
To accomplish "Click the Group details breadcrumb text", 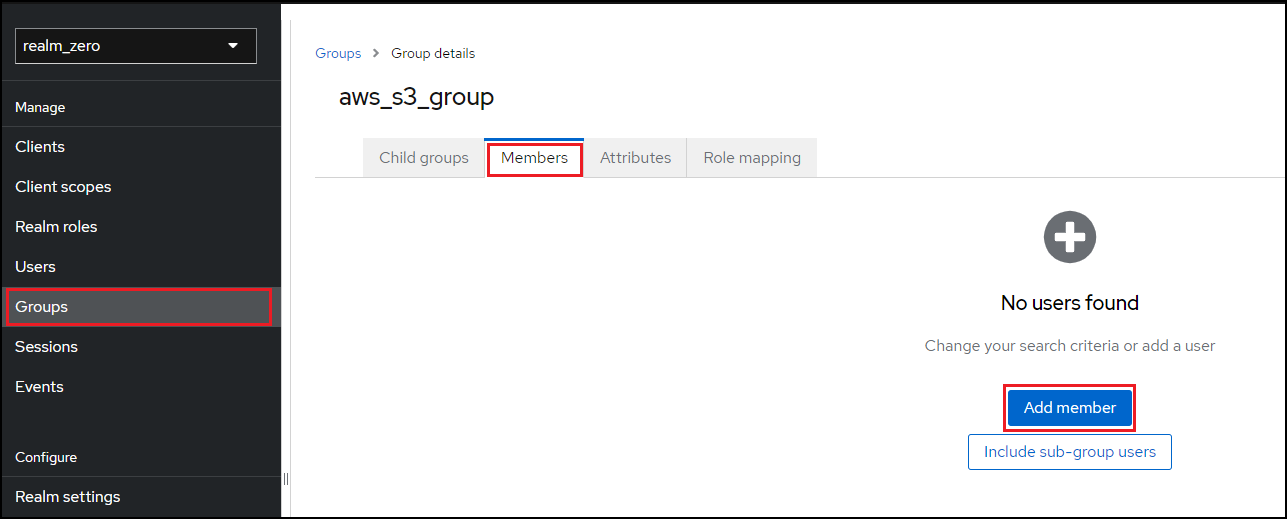I will (x=433, y=53).
